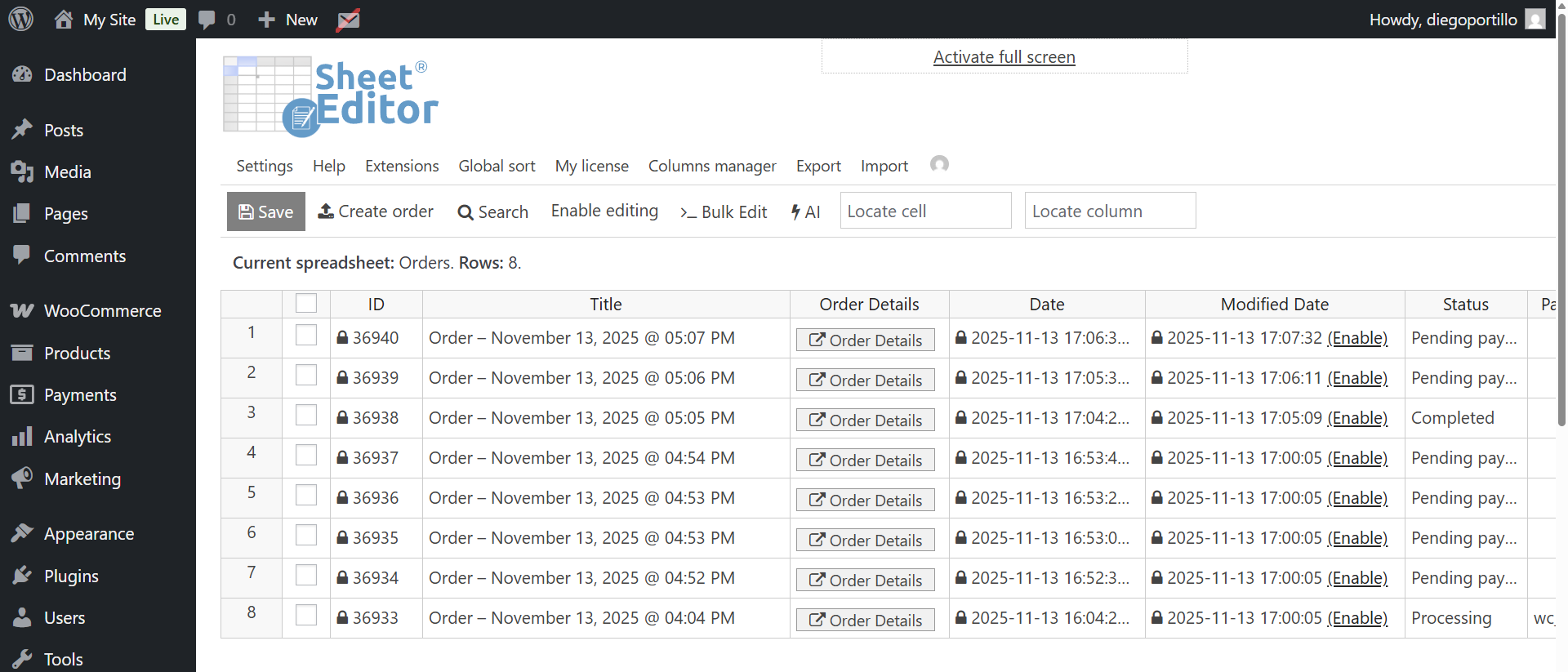Click the Save button
Screen dimensions: 1568x672
click(266, 211)
